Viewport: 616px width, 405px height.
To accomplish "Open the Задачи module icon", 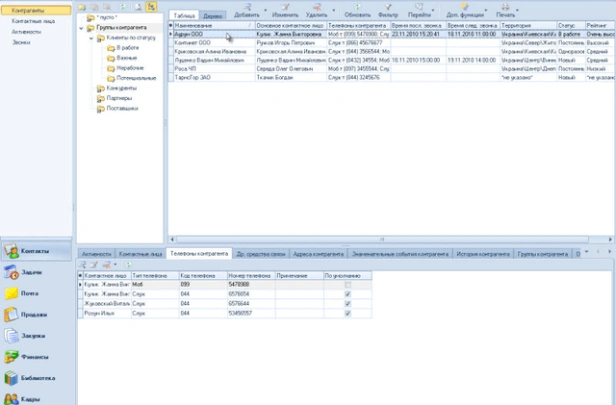I will (x=11, y=272).
